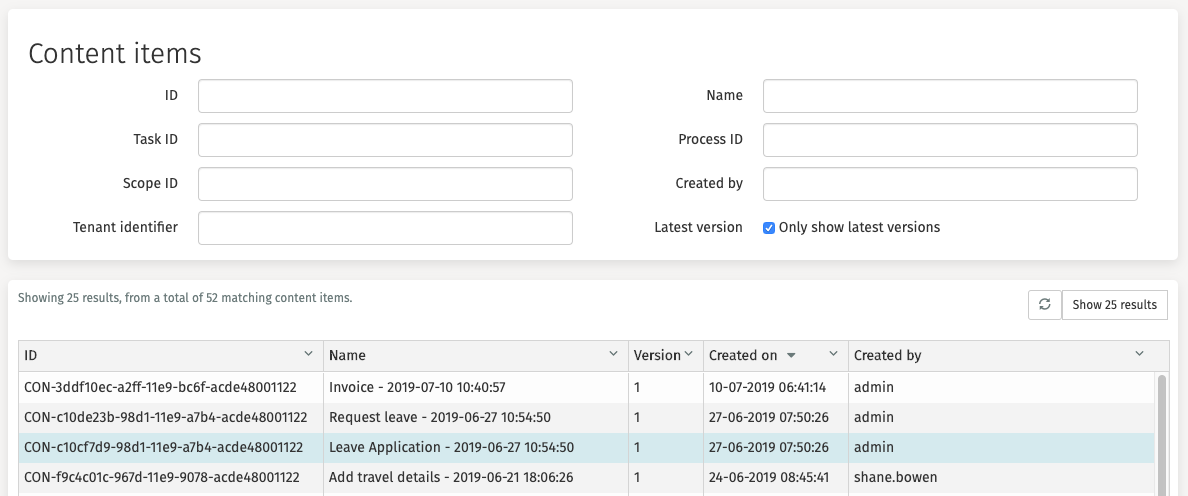Focus the ID filter input field
Screen dimensions: 1188x496
pyautogui.click(x=385, y=96)
